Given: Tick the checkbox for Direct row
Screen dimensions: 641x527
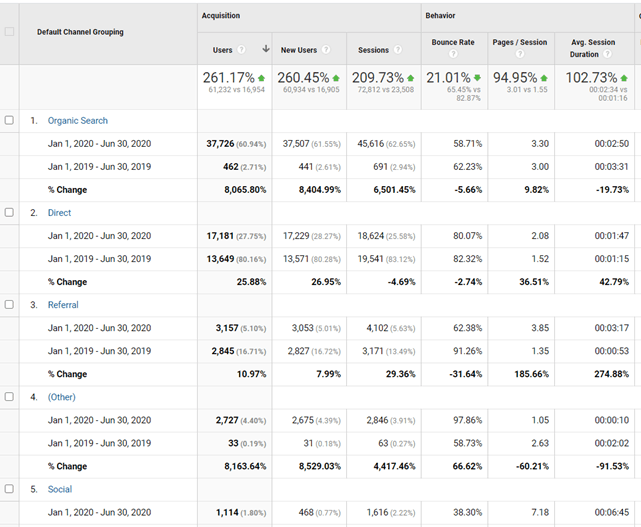Looking at the screenshot, I should 10,212.
